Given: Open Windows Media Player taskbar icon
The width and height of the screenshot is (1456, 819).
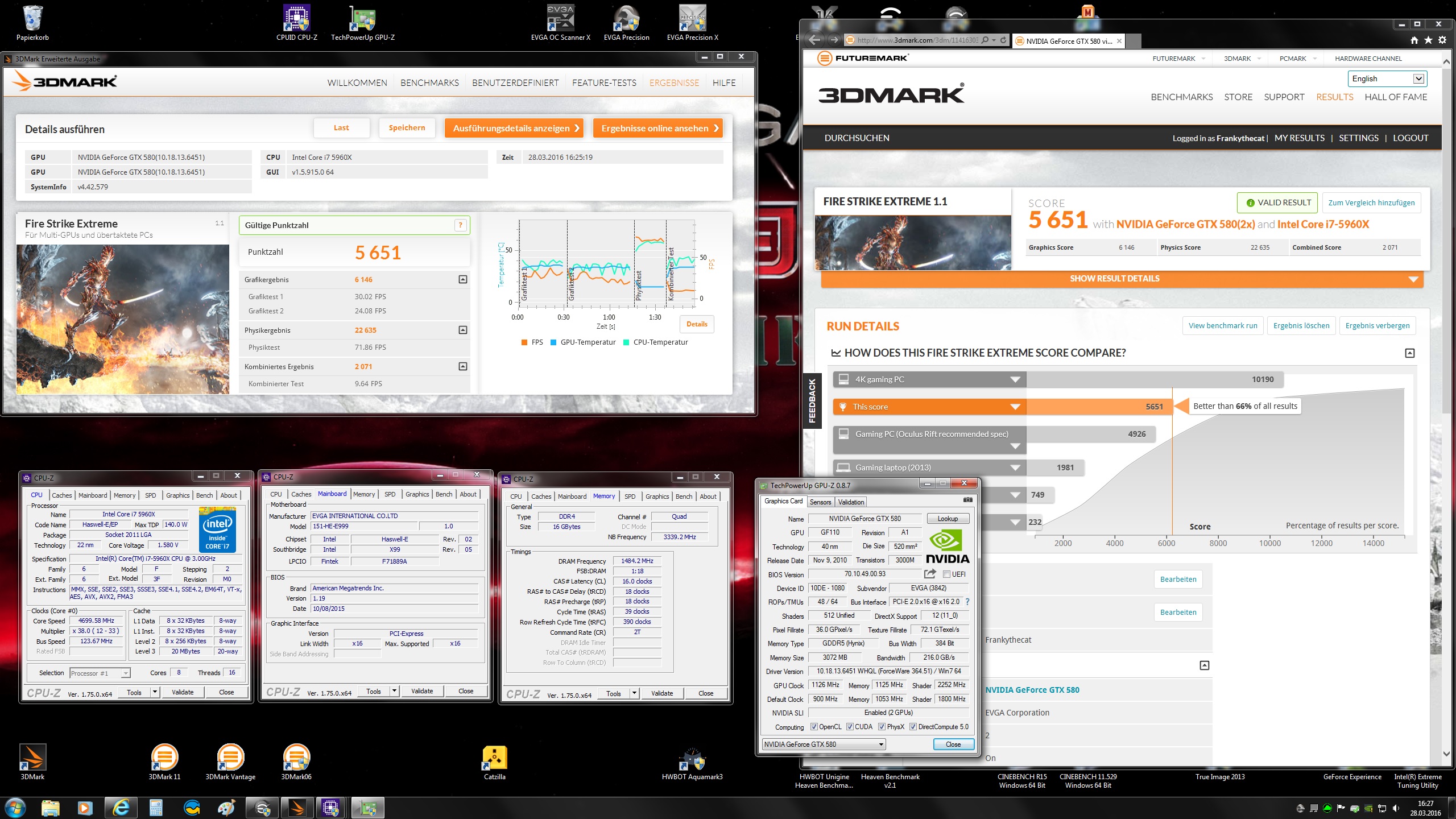Looking at the screenshot, I should pyautogui.click(x=85, y=808).
